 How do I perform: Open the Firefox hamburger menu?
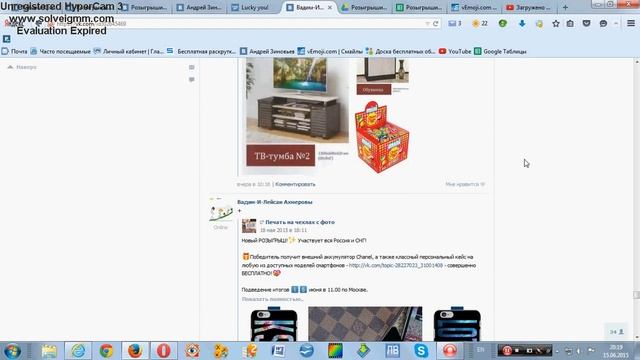[x=631, y=24]
